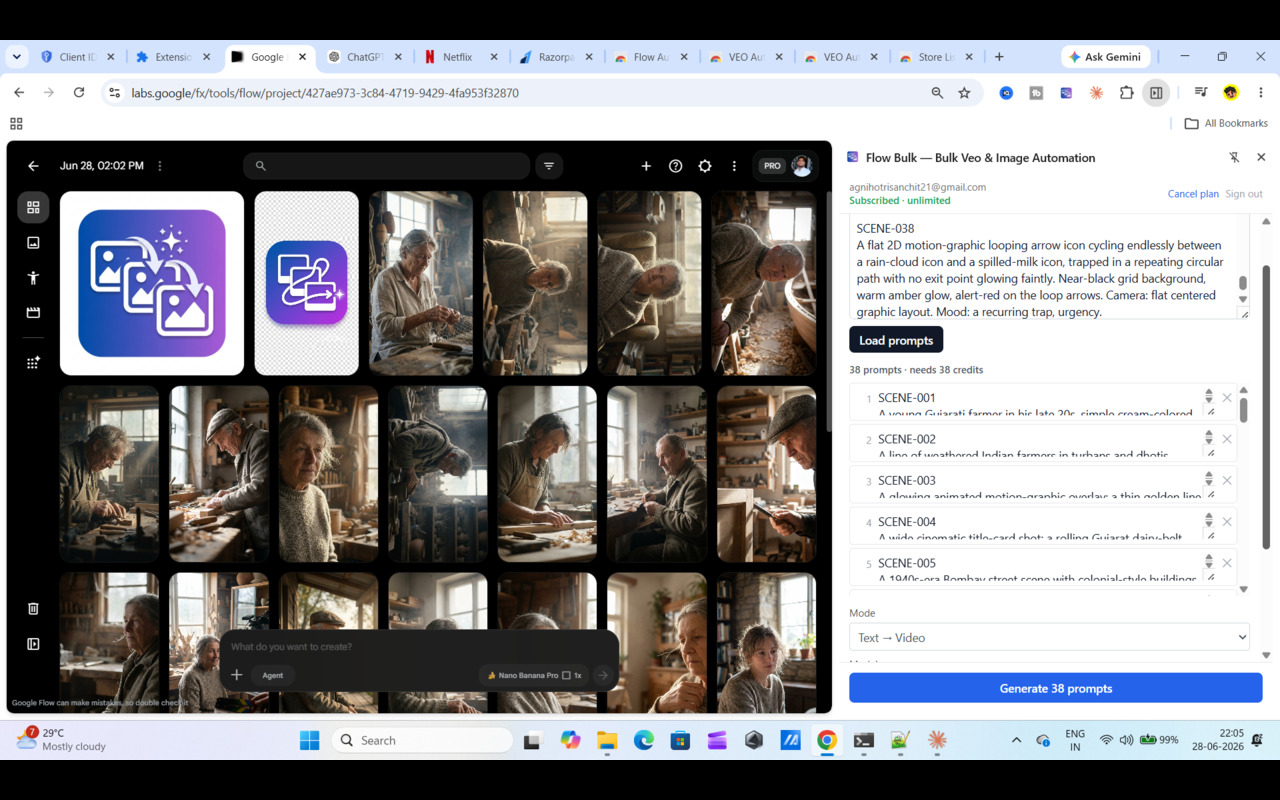Open weather widget 29°C Mostly cloudy
Viewport: 1280px width, 800px height.
point(62,740)
